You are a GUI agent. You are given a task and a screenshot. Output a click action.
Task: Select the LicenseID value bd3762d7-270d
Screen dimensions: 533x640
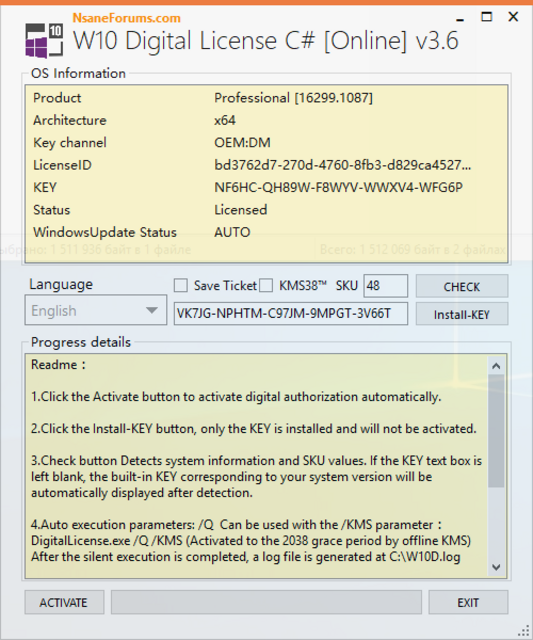[342, 165]
